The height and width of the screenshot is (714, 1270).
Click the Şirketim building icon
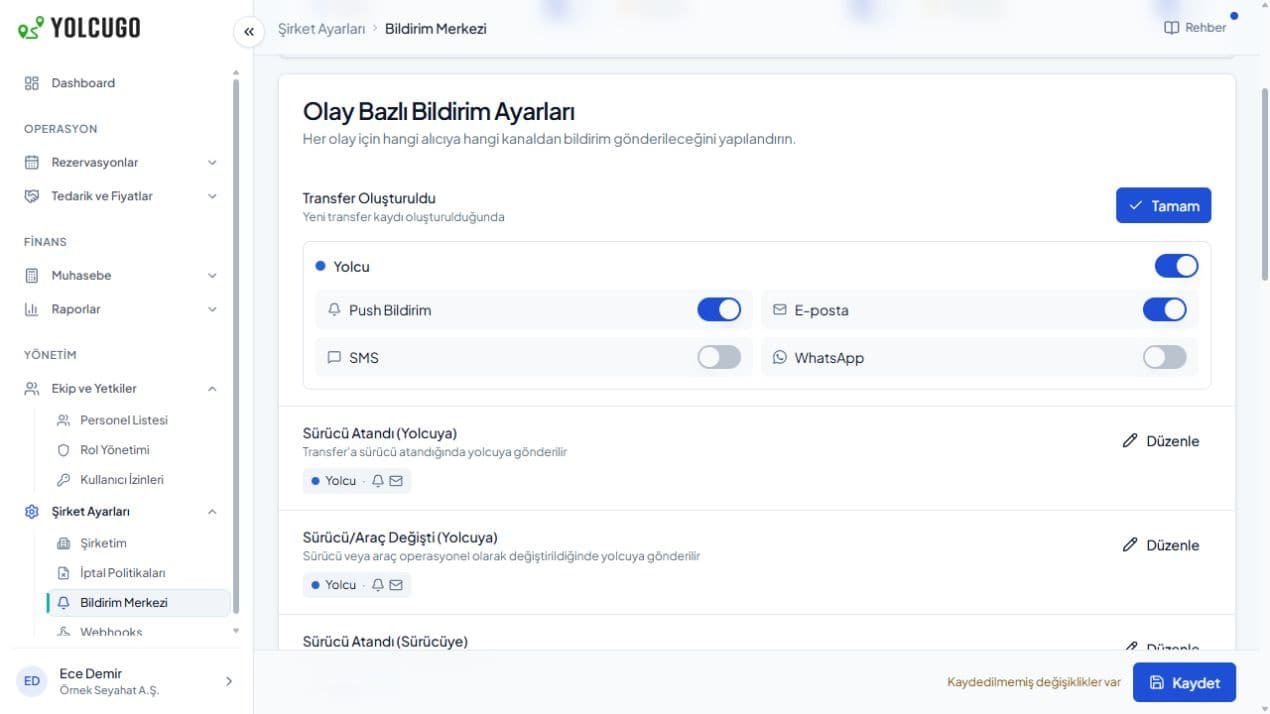pyautogui.click(x=64, y=543)
